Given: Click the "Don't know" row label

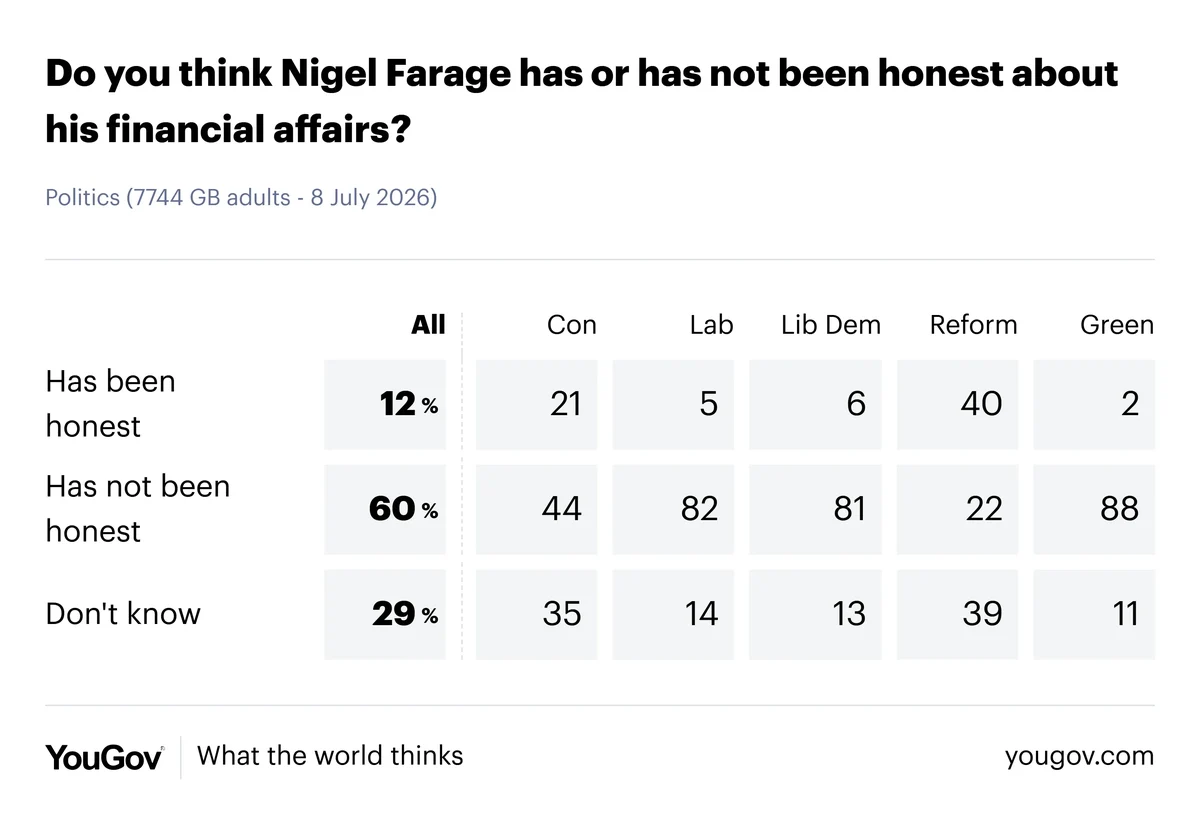Looking at the screenshot, I should 123,613.
